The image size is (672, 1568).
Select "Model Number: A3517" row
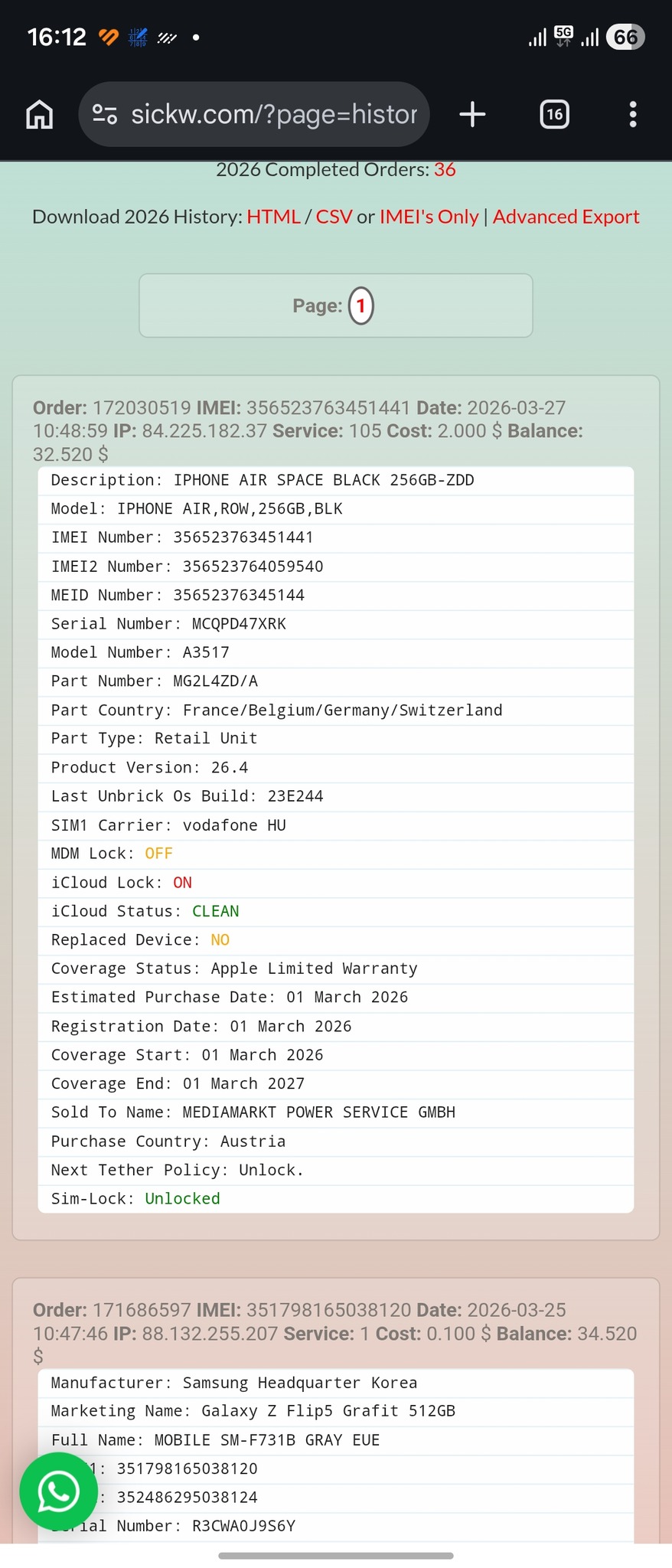click(336, 652)
